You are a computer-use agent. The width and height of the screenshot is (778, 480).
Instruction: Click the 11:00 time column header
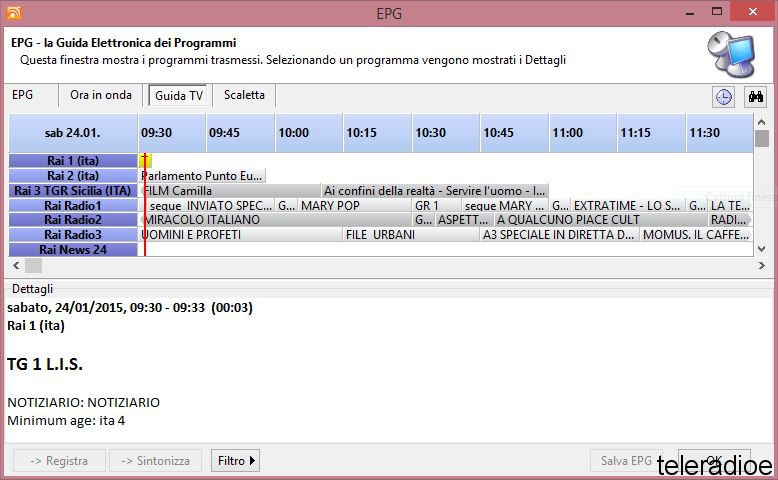tap(583, 133)
